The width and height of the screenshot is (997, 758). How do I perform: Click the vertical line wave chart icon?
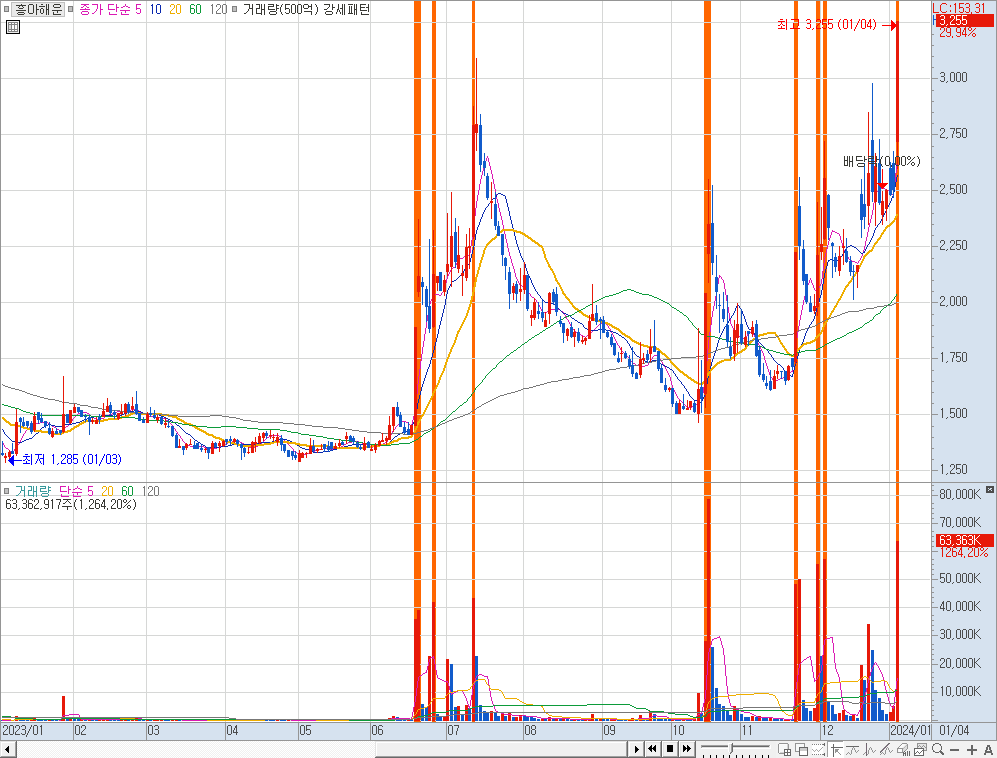pos(869,749)
